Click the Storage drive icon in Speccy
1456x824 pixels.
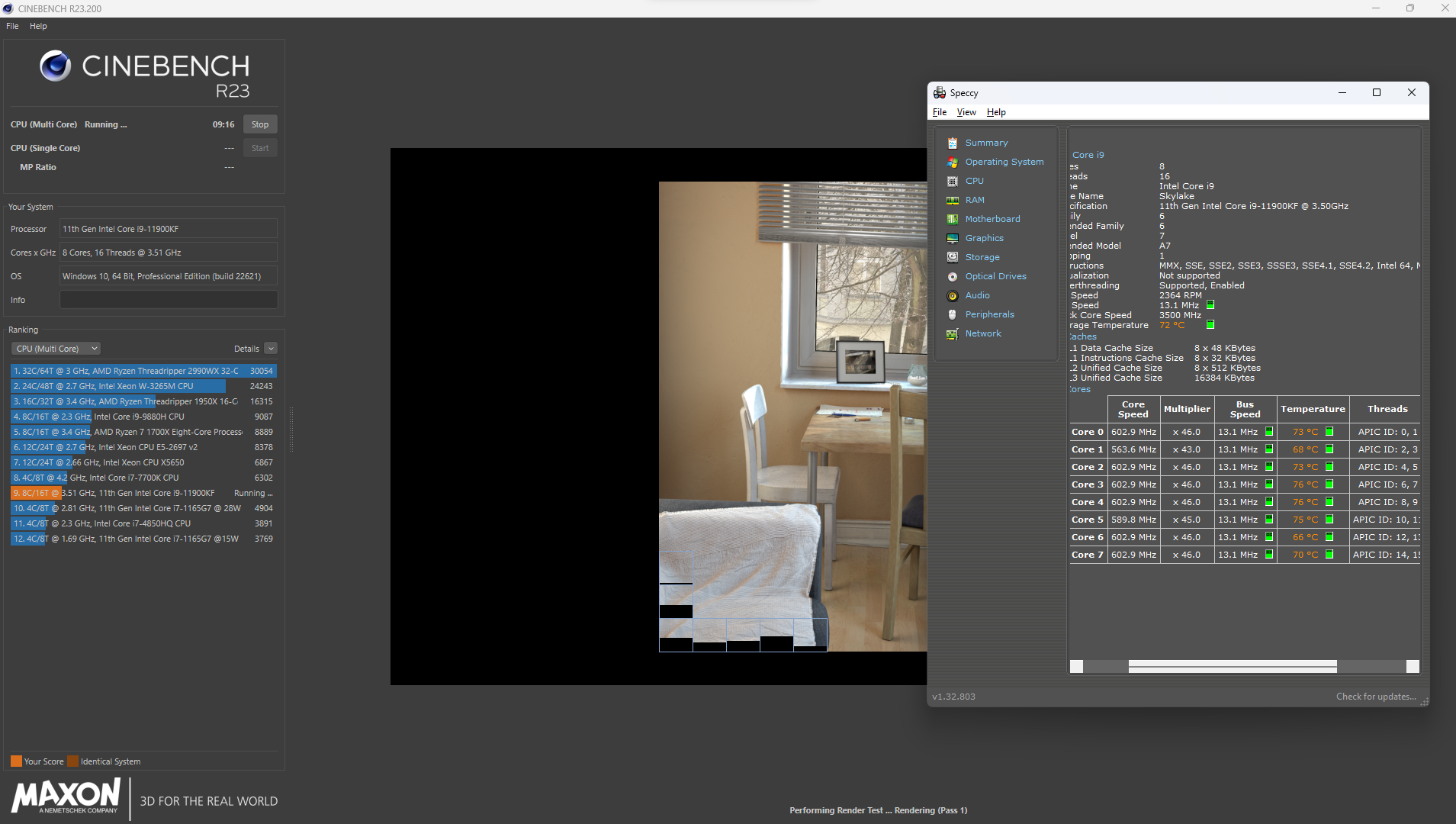pyautogui.click(x=952, y=257)
